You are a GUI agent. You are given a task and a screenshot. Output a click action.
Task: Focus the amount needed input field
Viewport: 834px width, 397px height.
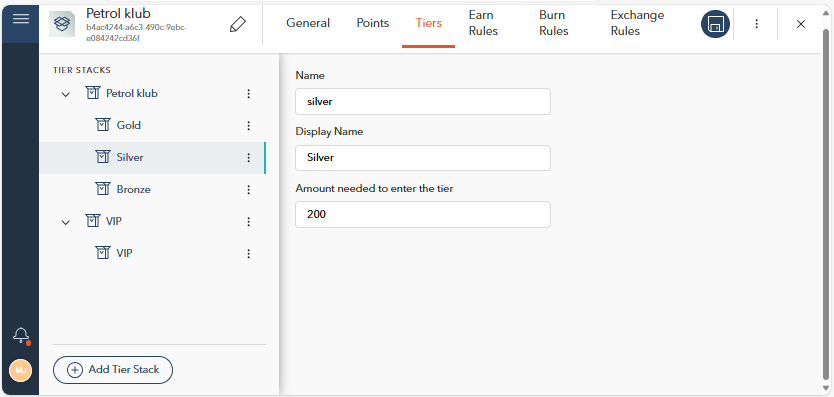coord(423,214)
